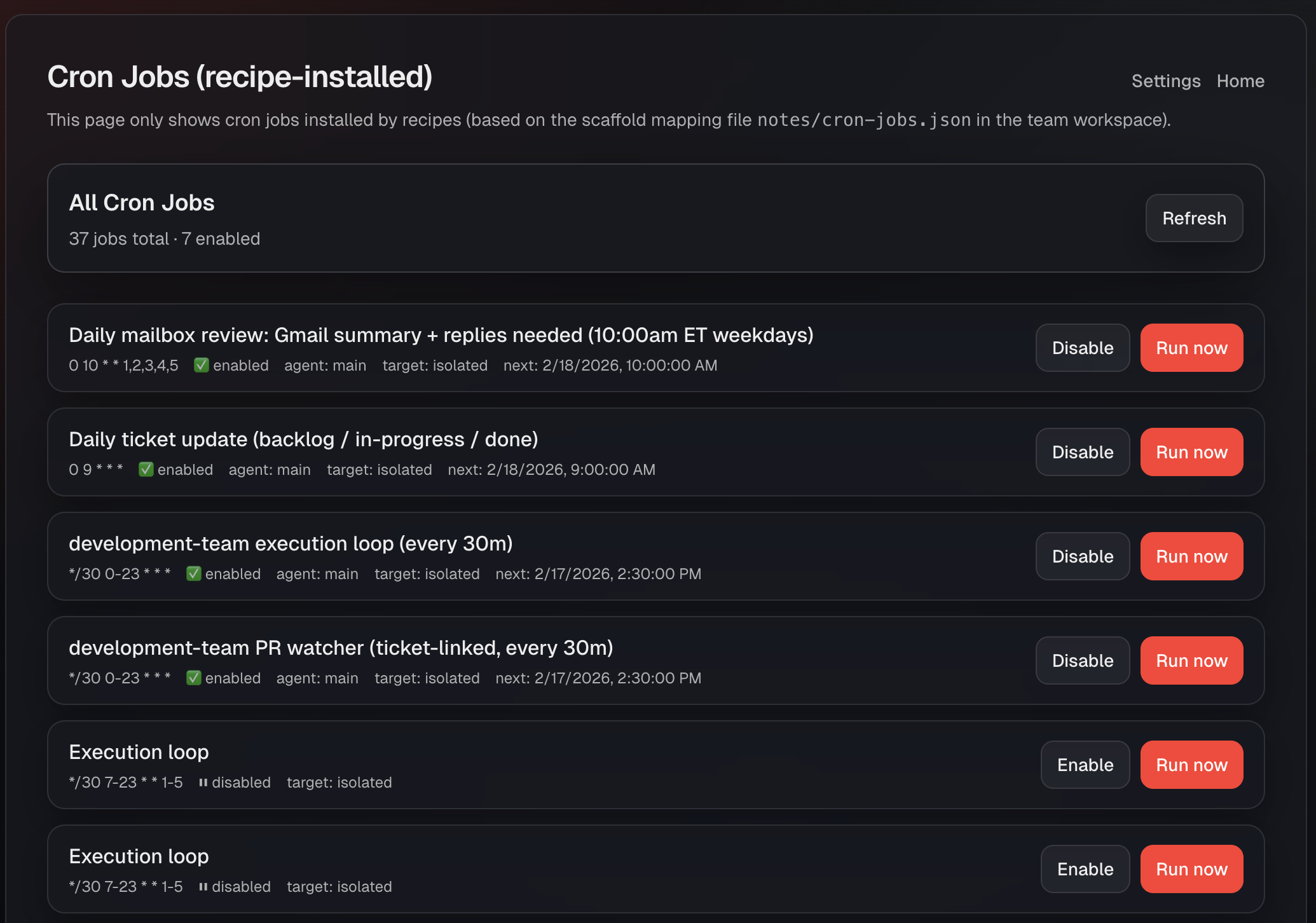Click the paused icon on the second Execution loop
Image resolution: width=1316 pixels, height=923 pixels.
point(202,887)
